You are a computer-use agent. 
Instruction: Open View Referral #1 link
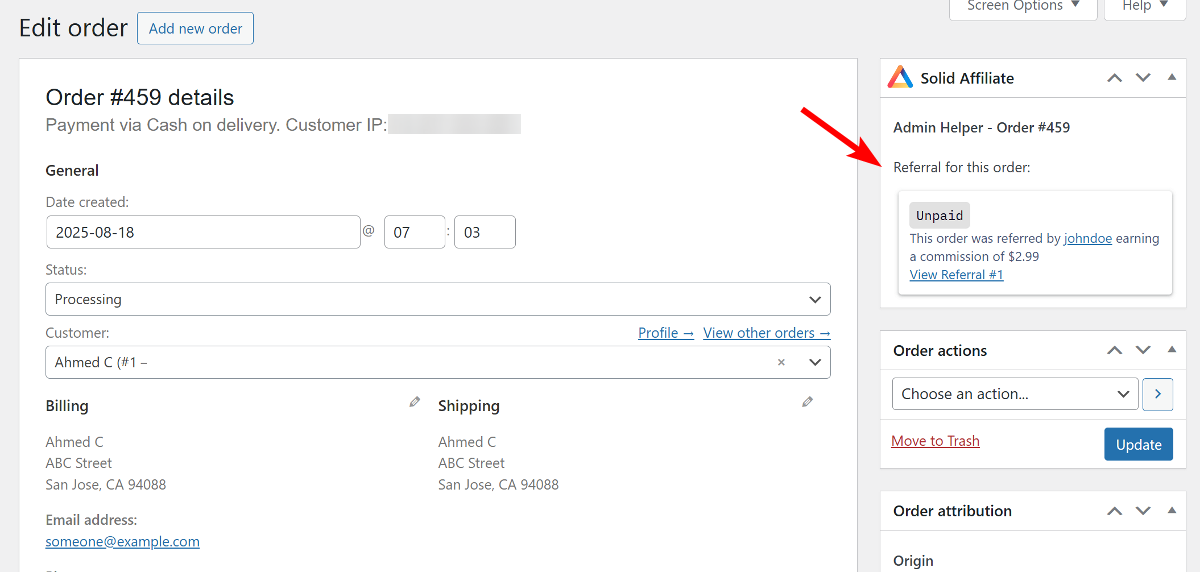point(956,275)
